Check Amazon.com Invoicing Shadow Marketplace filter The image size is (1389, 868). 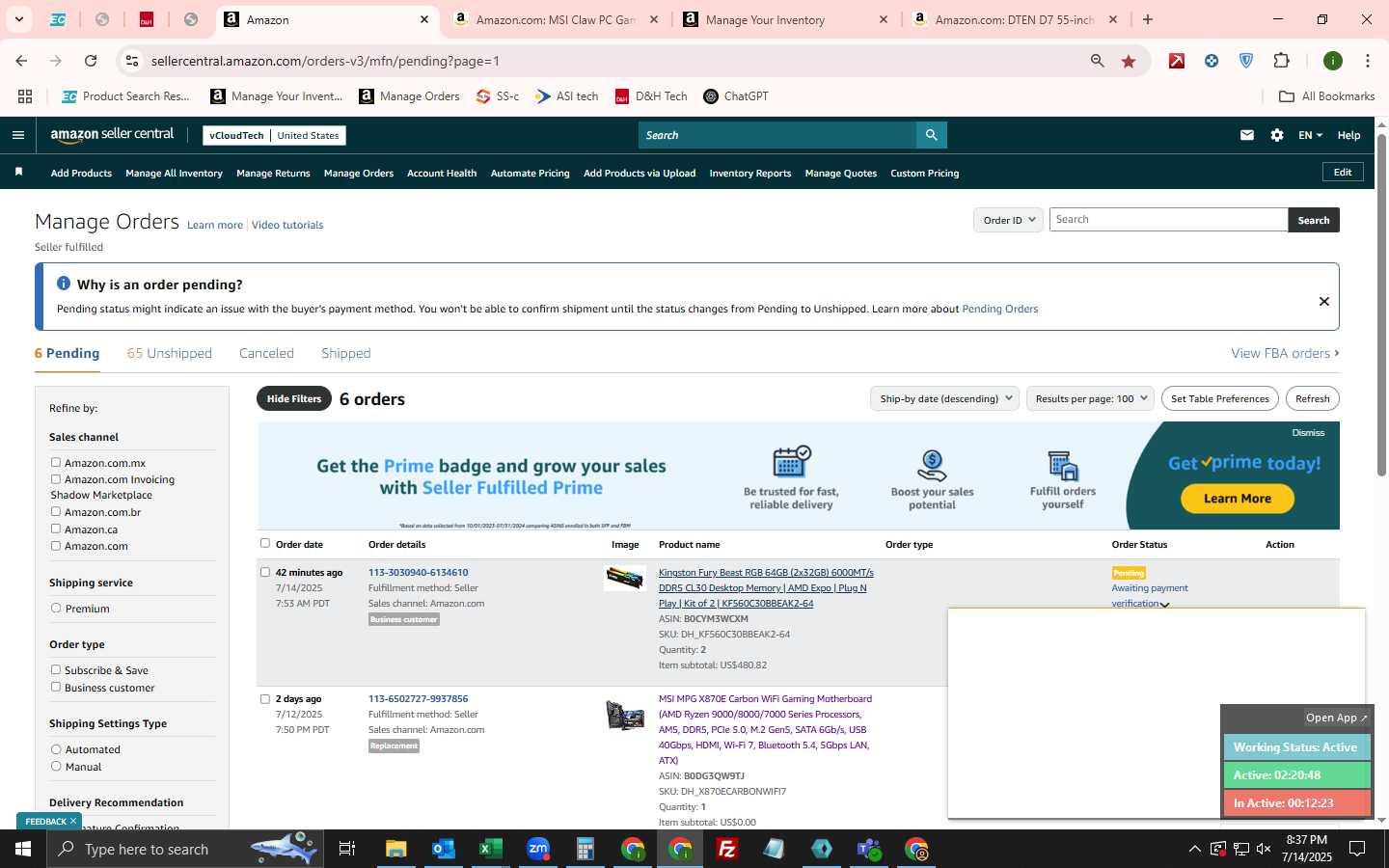tap(56, 479)
